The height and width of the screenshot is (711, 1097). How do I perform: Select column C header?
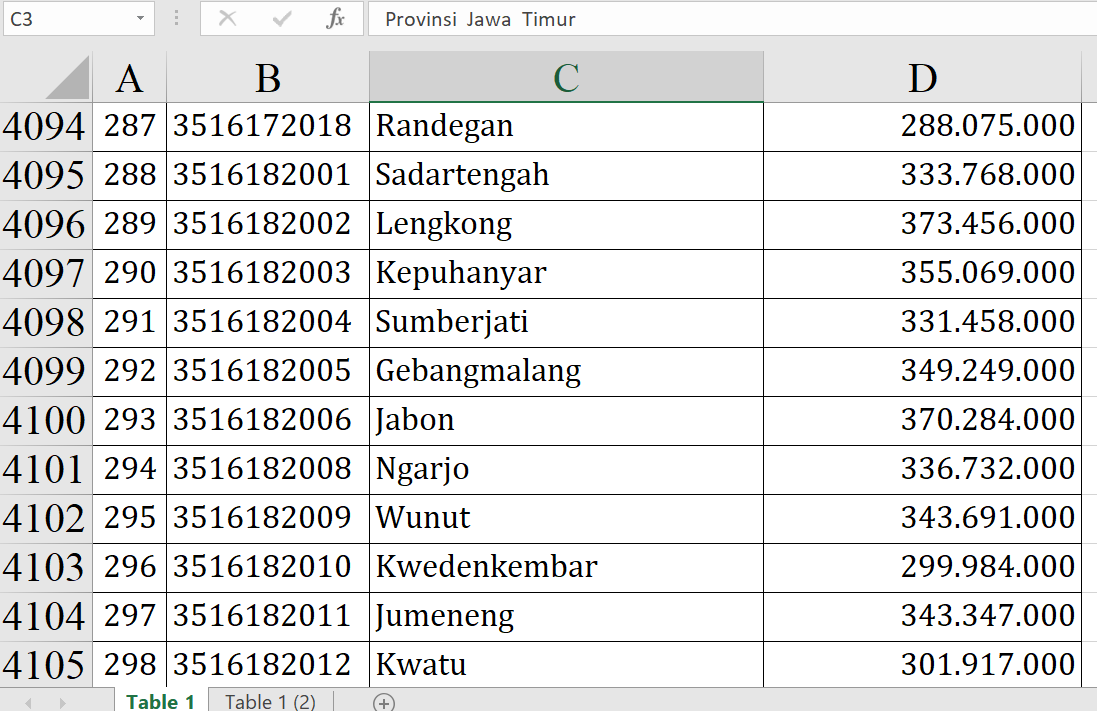566,78
